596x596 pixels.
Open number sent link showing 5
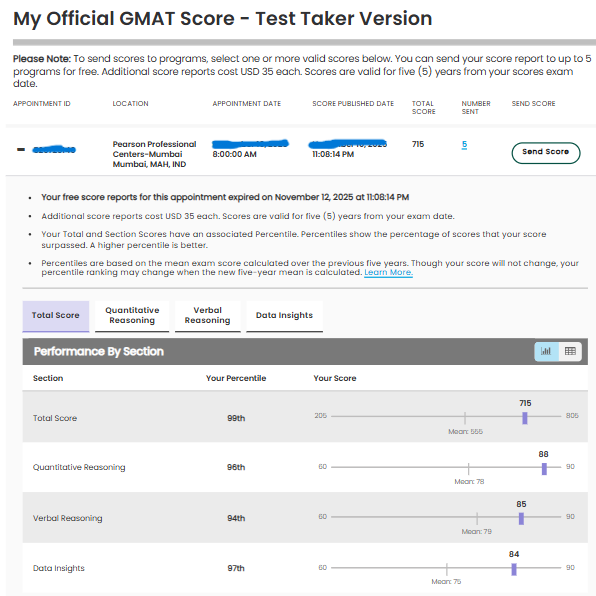click(x=464, y=144)
